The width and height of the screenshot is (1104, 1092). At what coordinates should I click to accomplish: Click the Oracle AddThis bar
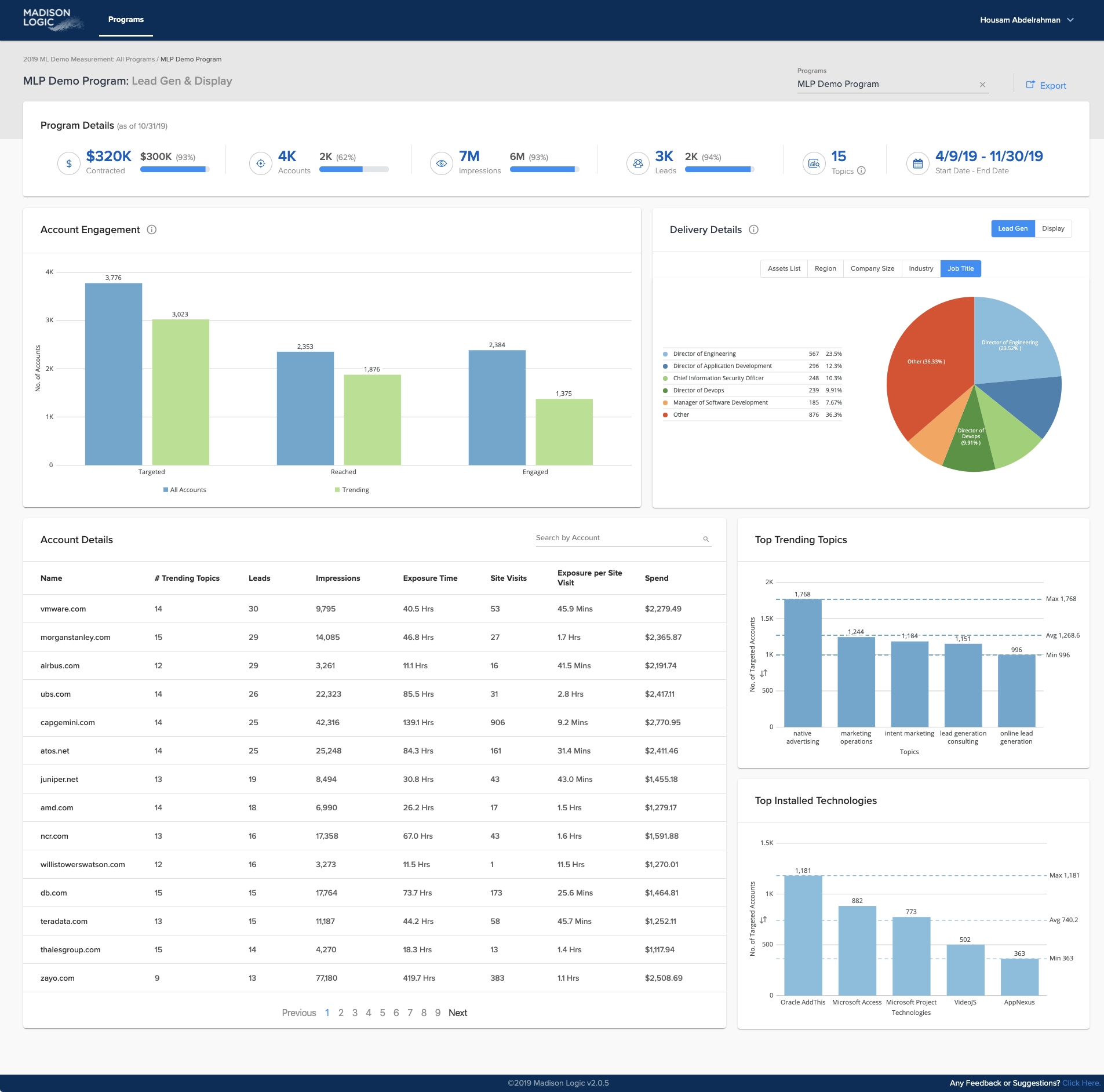803,935
